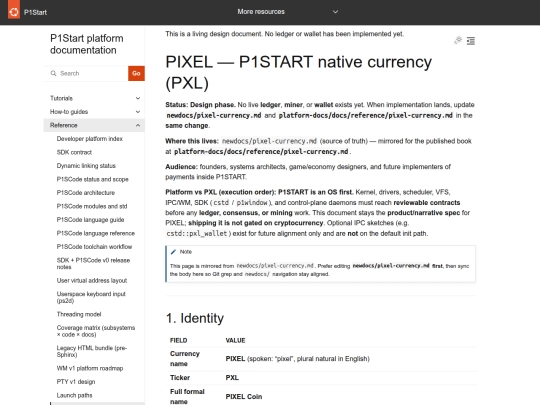Click the orange Go button

pyautogui.click(x=136, y=73)
